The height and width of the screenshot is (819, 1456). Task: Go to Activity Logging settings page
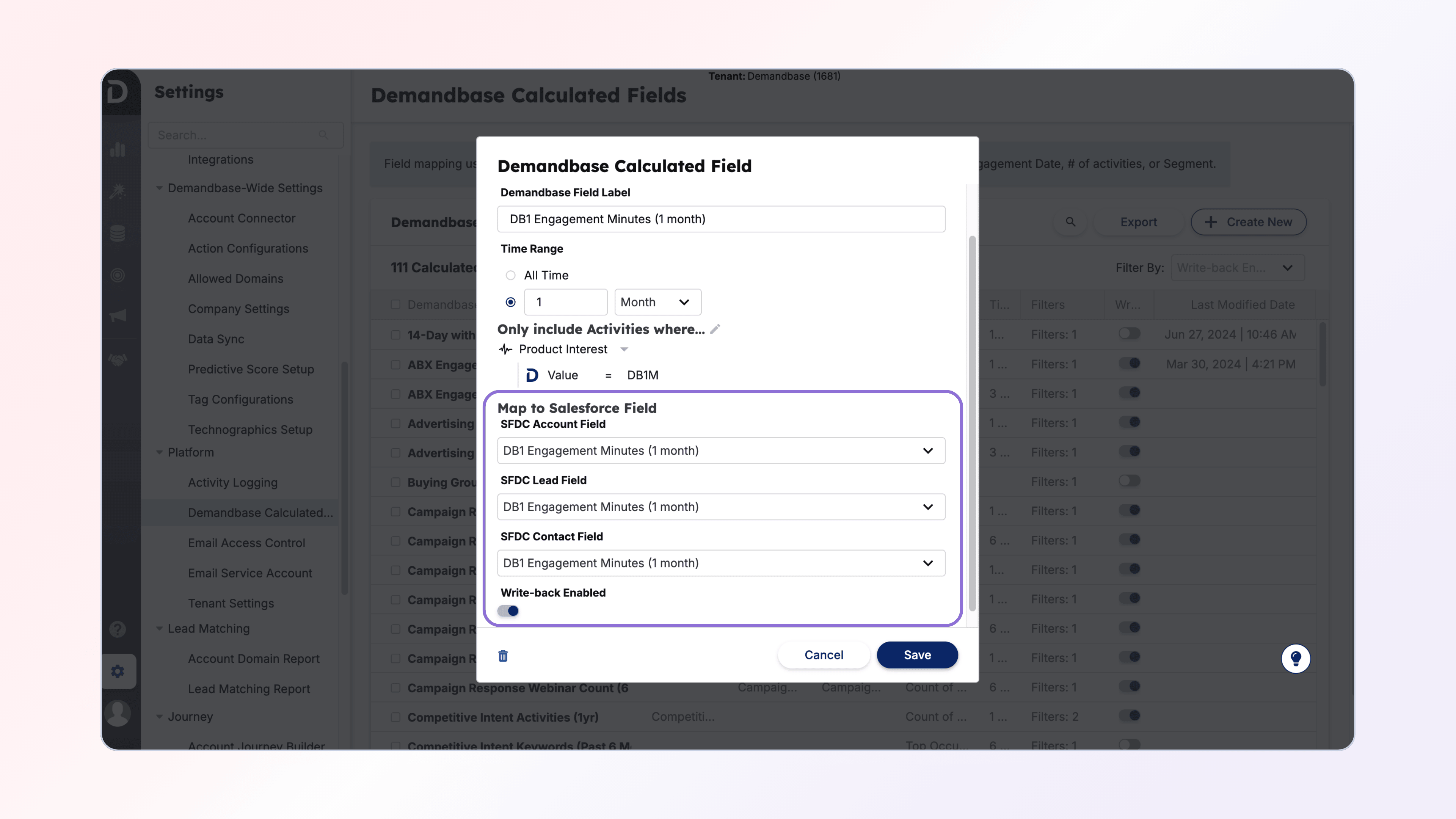tap(232, 482)
